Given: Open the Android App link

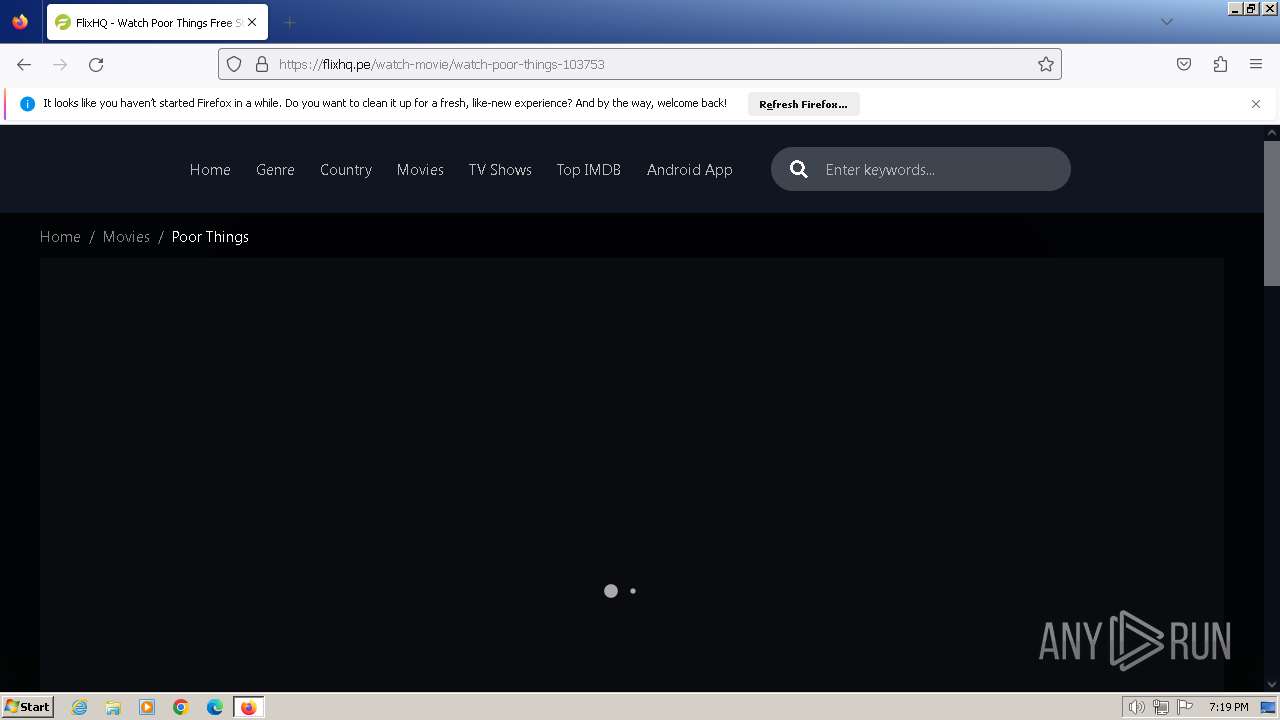Looking at the screenshot, I should click(690, 170).
